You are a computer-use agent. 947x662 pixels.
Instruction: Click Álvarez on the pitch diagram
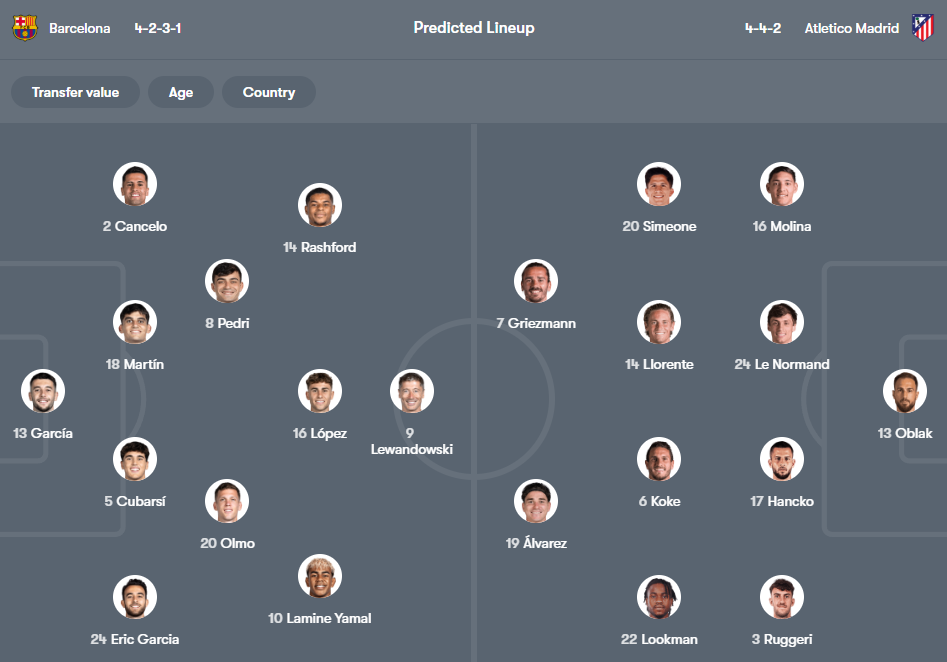536,500
